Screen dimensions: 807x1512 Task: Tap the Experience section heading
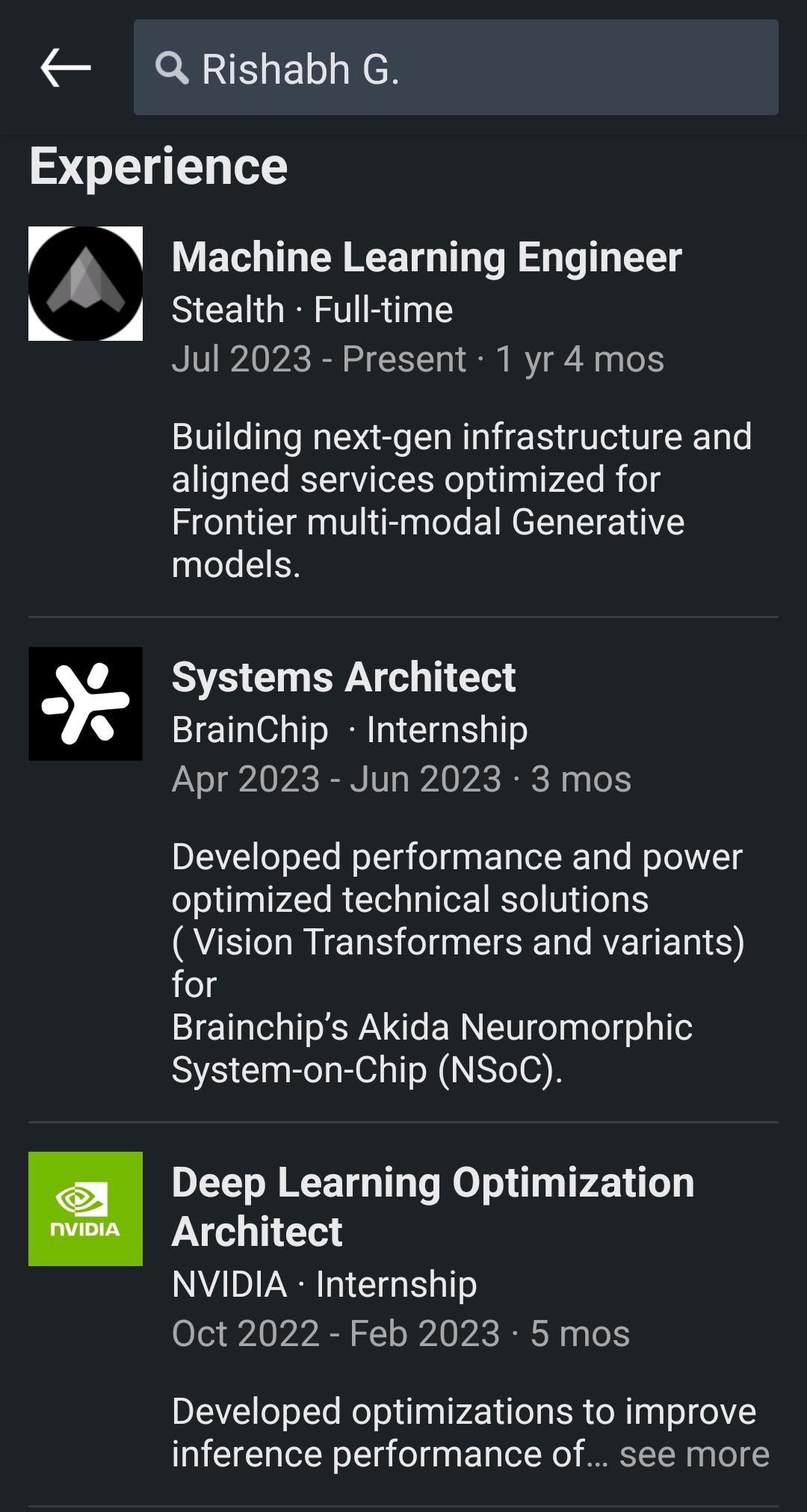click(x=158, y=167)
